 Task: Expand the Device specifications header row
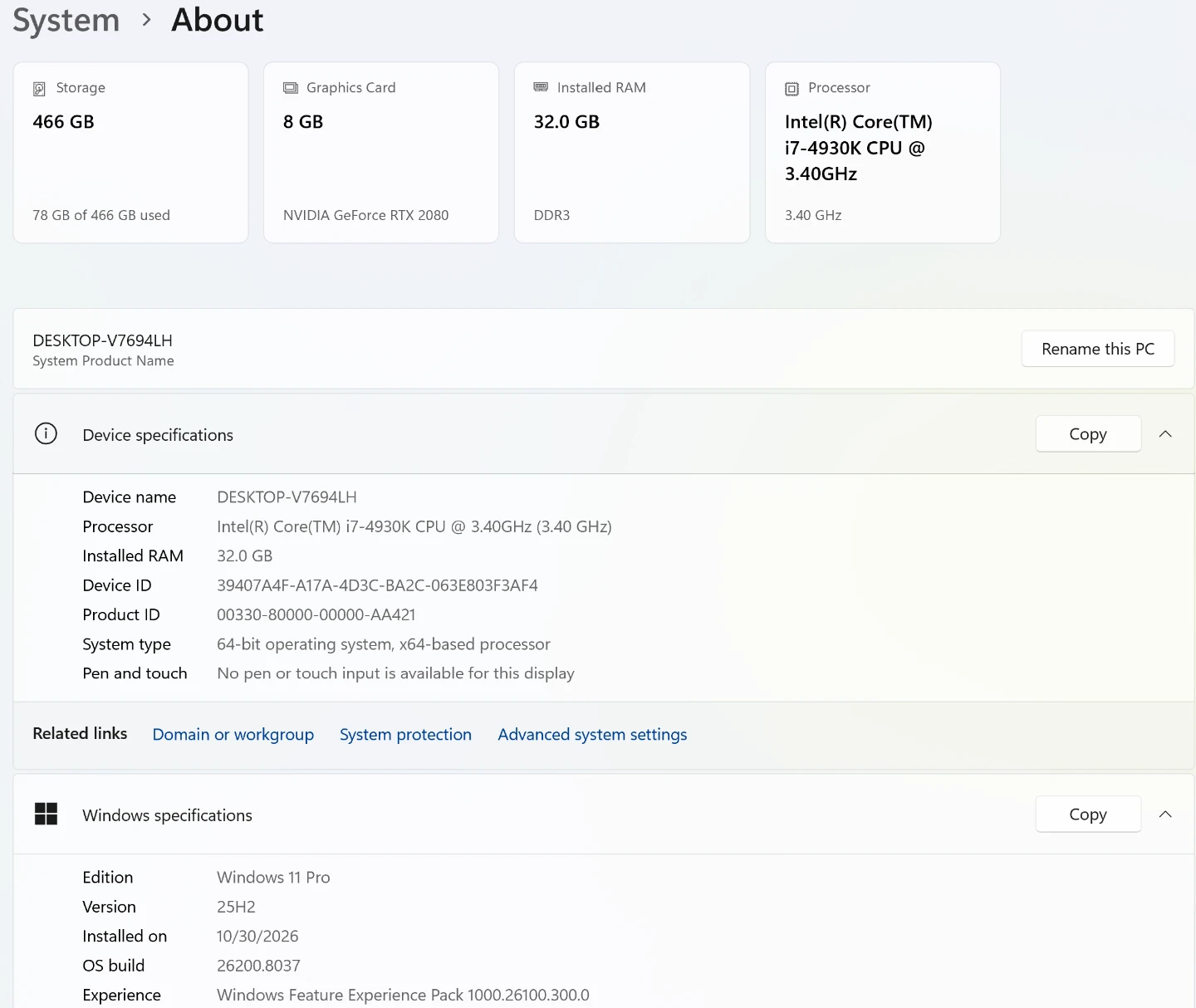click(x=604, y=433)
